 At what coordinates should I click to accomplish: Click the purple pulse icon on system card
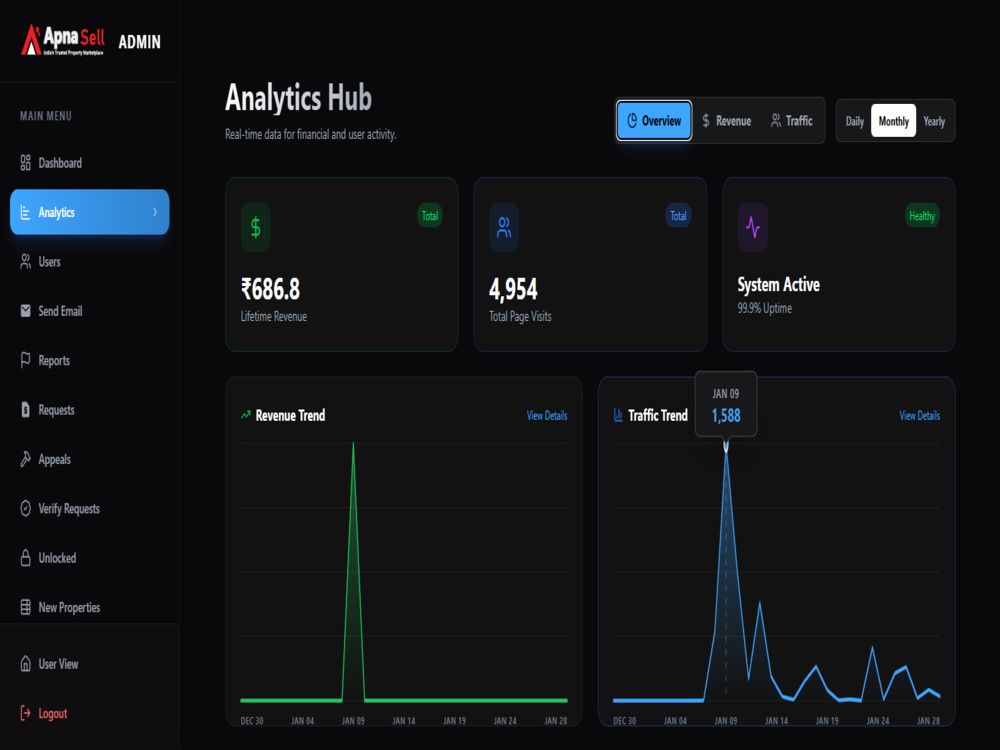pos(753,227)
